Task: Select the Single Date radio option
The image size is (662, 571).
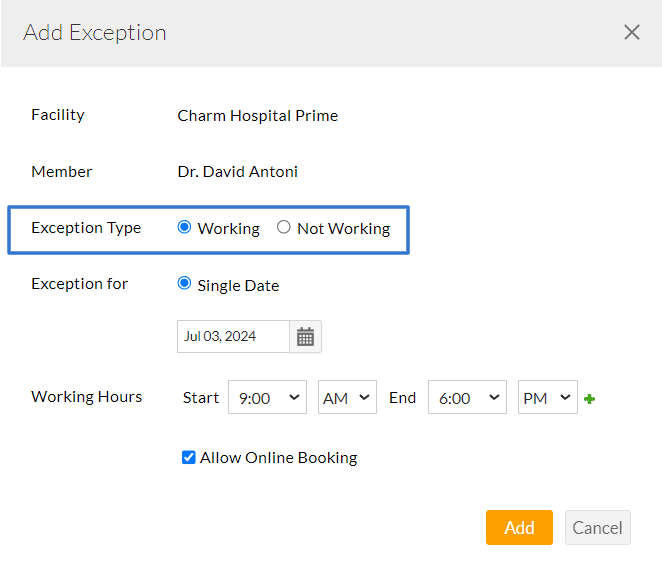Action: pos(184,284)
